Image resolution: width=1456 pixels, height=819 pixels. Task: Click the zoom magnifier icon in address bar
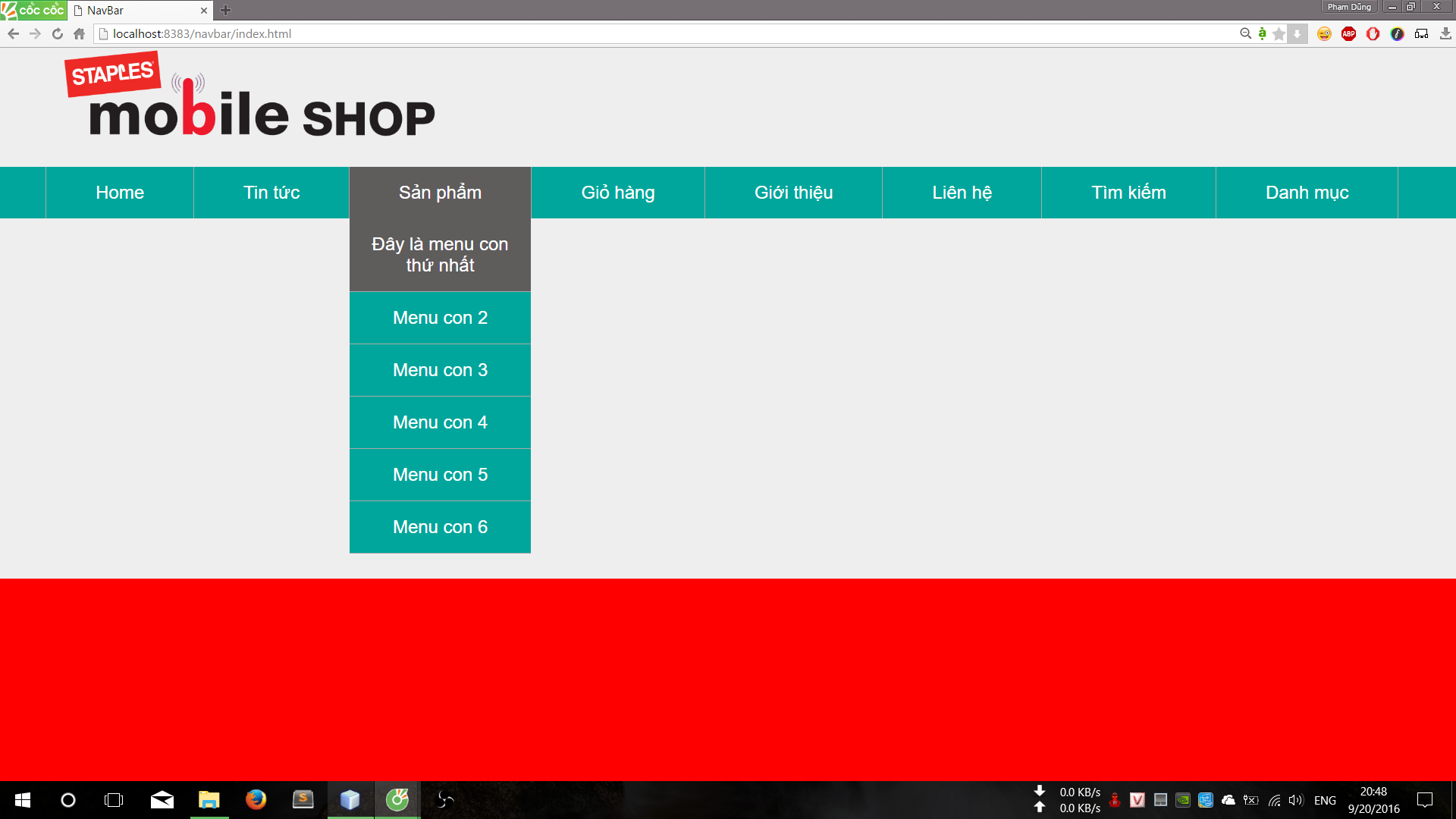(1245, 33)
